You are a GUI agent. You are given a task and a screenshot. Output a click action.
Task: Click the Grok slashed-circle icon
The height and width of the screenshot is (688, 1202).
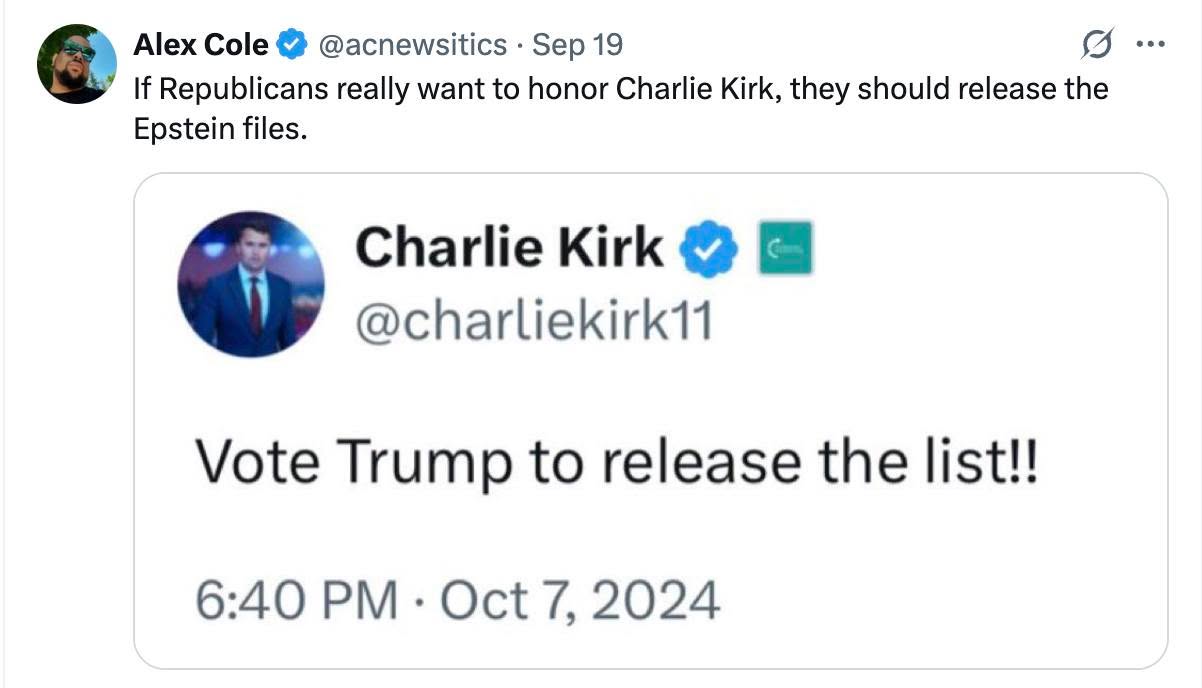point(1097,46)
